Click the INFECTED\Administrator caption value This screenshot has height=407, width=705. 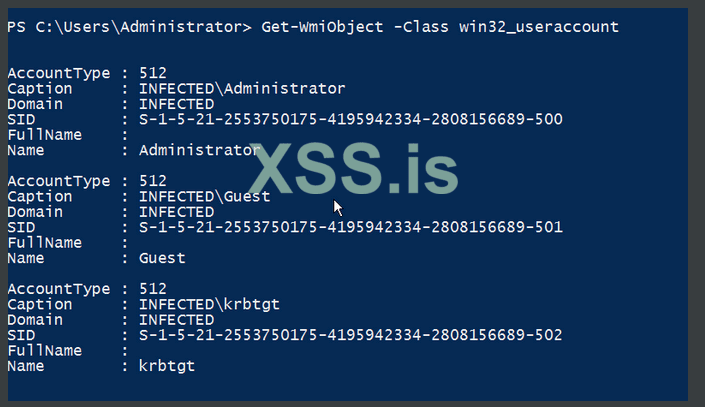tap(242, 89)
